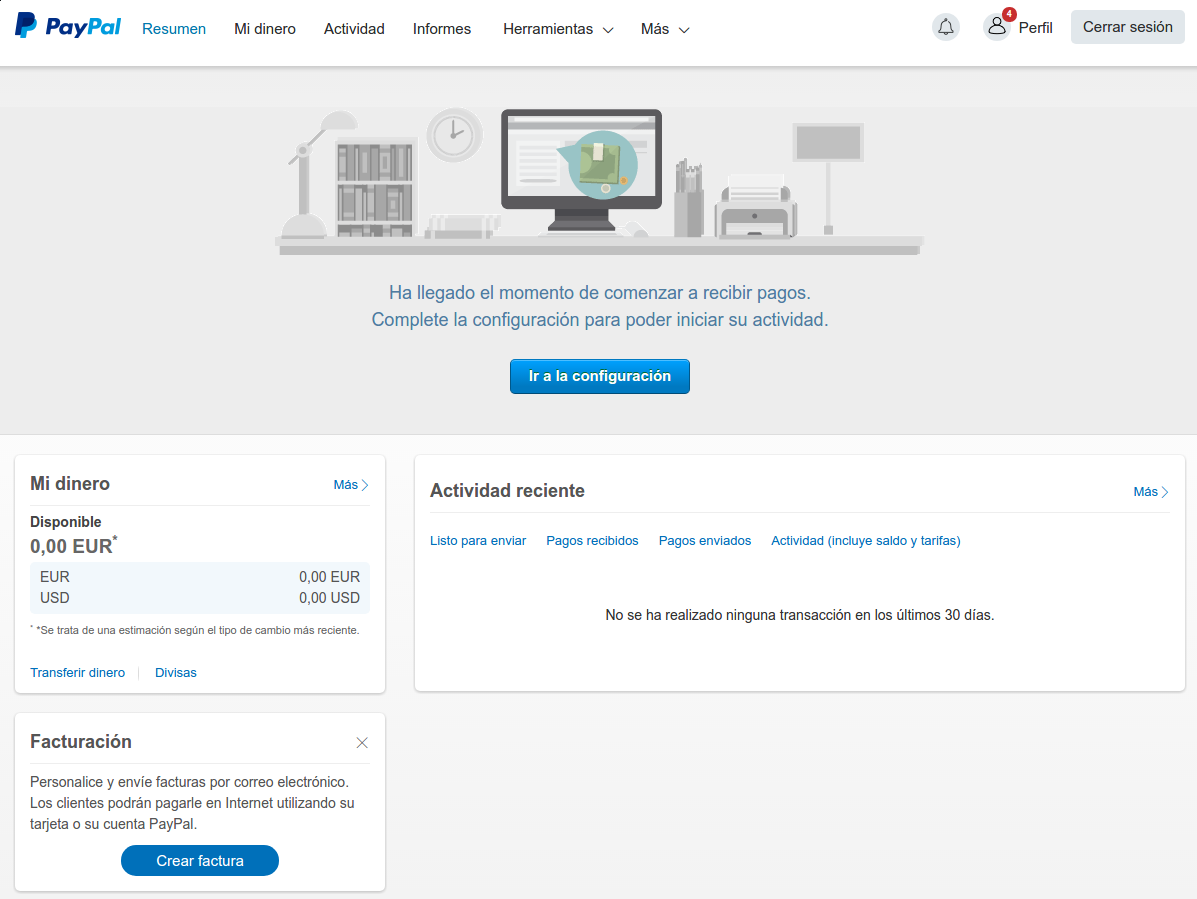
Task: Click the Crear factura button
Action: pos(200,860)
